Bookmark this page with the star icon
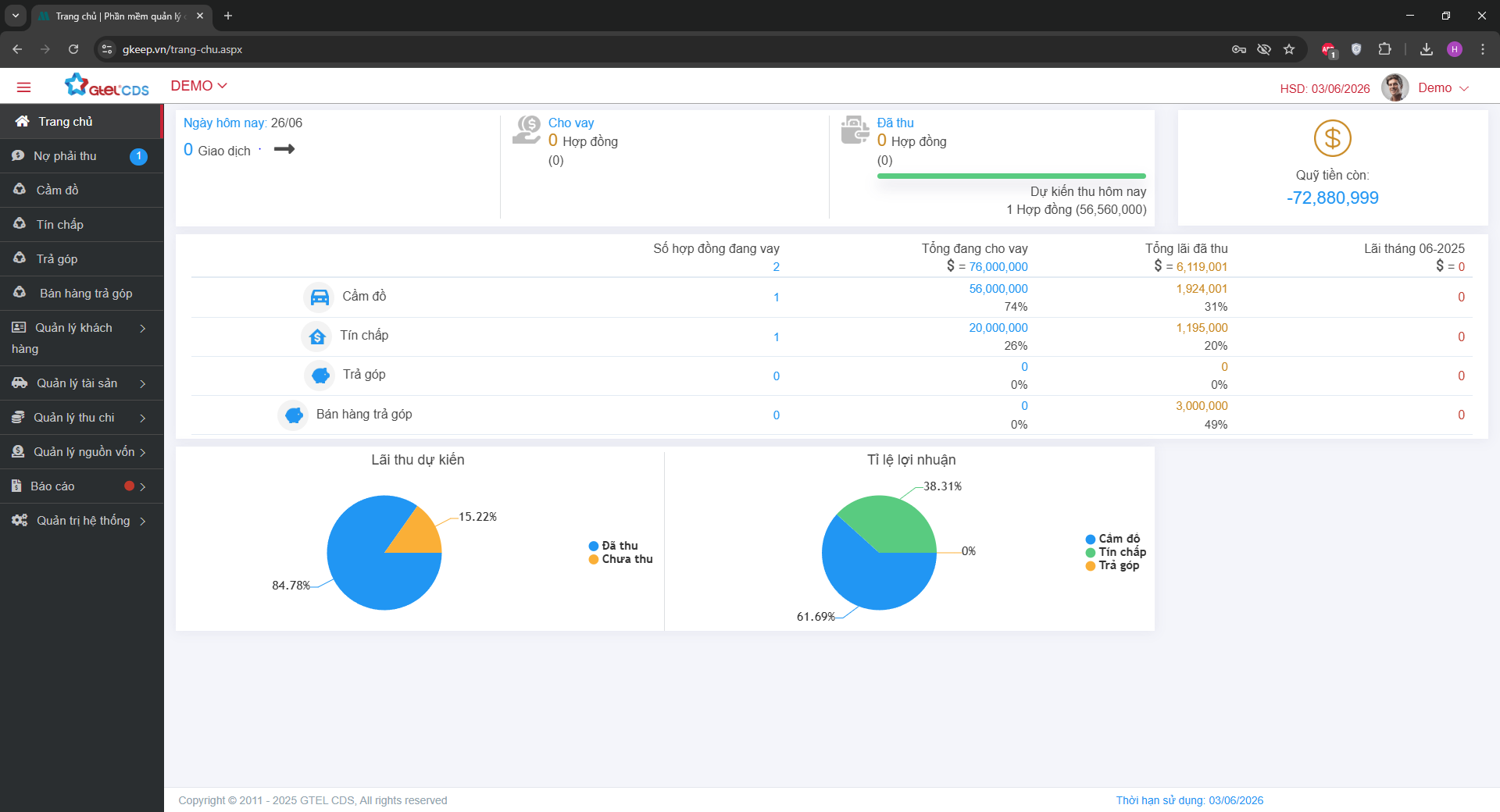 [1289, 49]
